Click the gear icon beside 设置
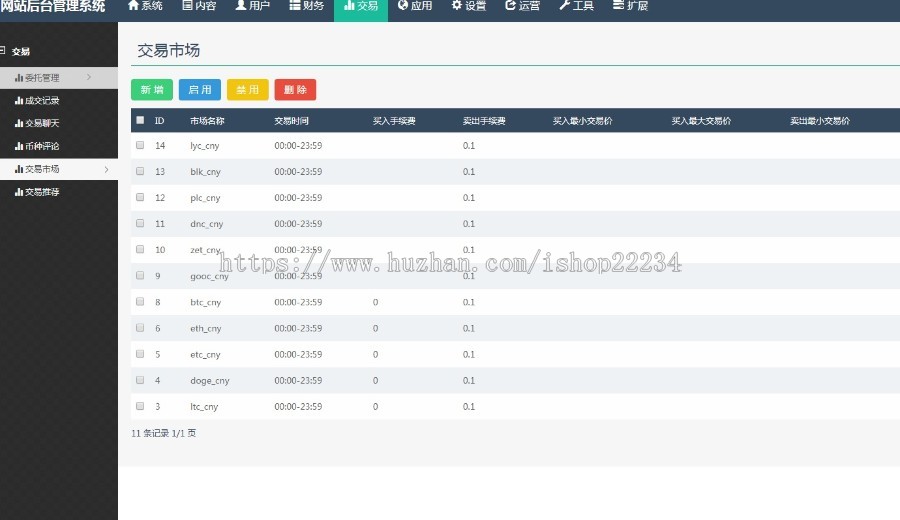Screen dimensions: 900x520 tap(457, 5)
